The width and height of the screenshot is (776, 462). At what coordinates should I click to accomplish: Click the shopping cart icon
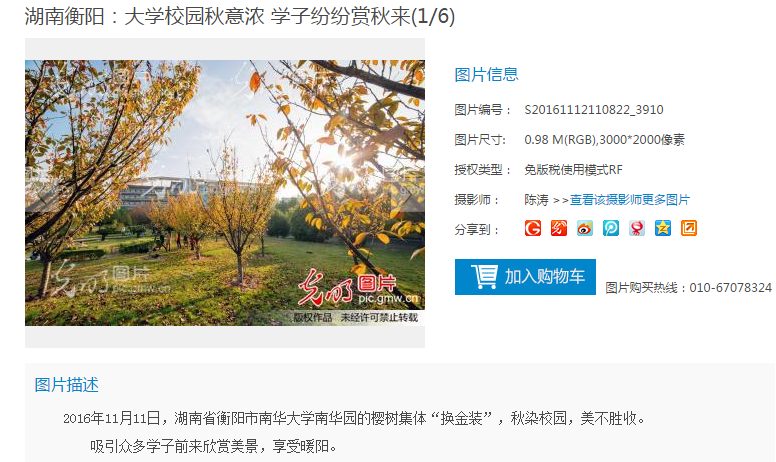[485, 277]
